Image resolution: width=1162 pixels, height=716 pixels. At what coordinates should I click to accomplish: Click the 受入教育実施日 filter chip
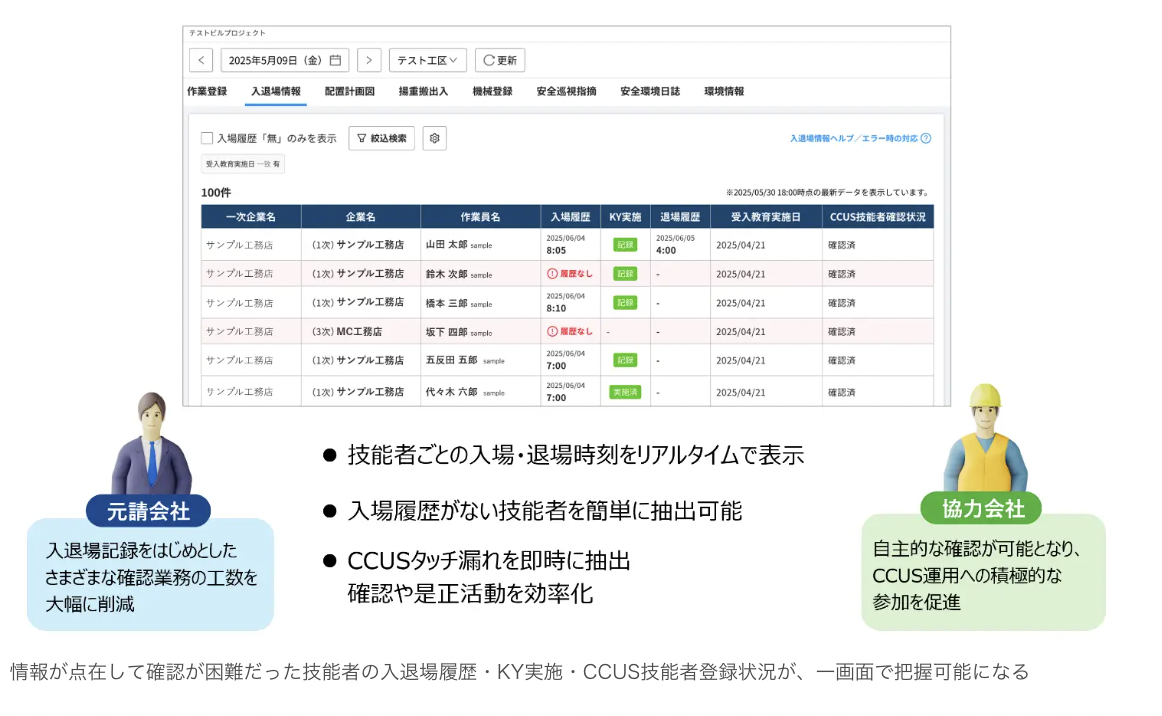243,163
